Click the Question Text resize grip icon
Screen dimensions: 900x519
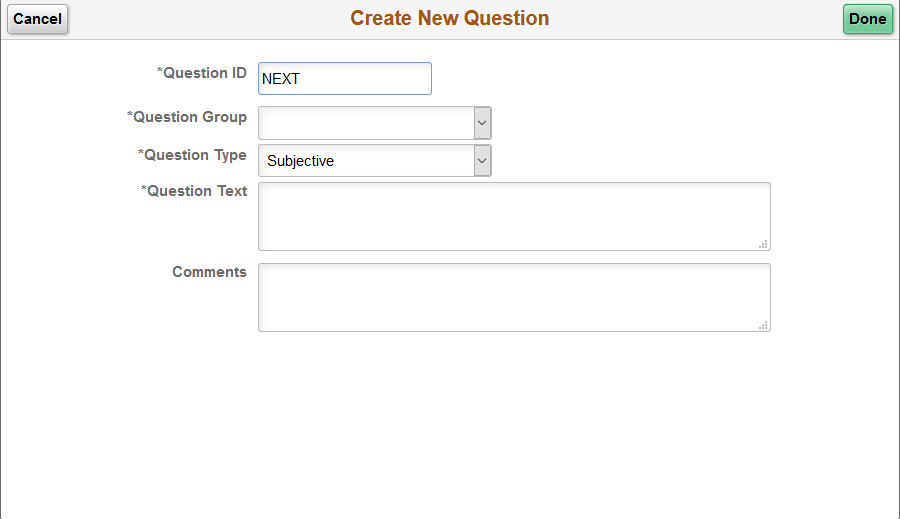[763, 245]
